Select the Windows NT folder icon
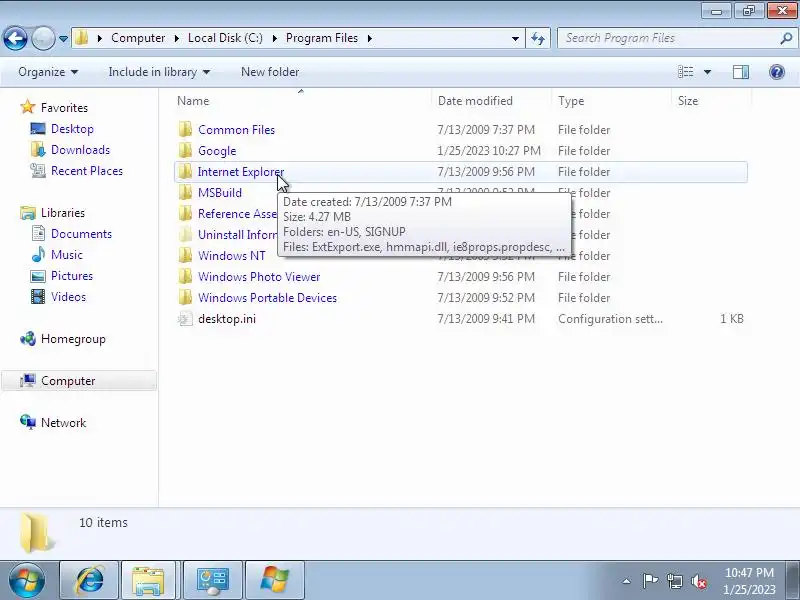This screenshot has height=600, width=800. click(185, 255)
